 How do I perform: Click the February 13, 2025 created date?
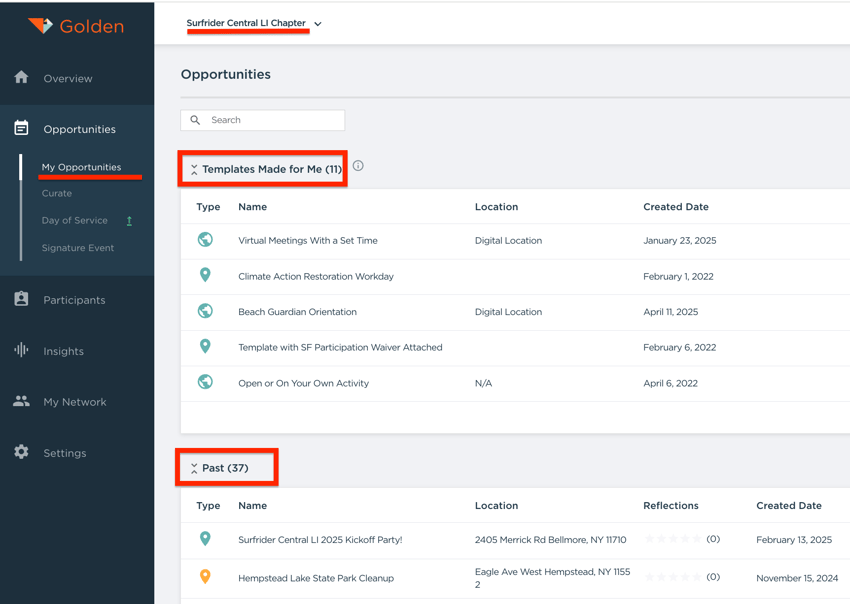[x=794, y=539]
